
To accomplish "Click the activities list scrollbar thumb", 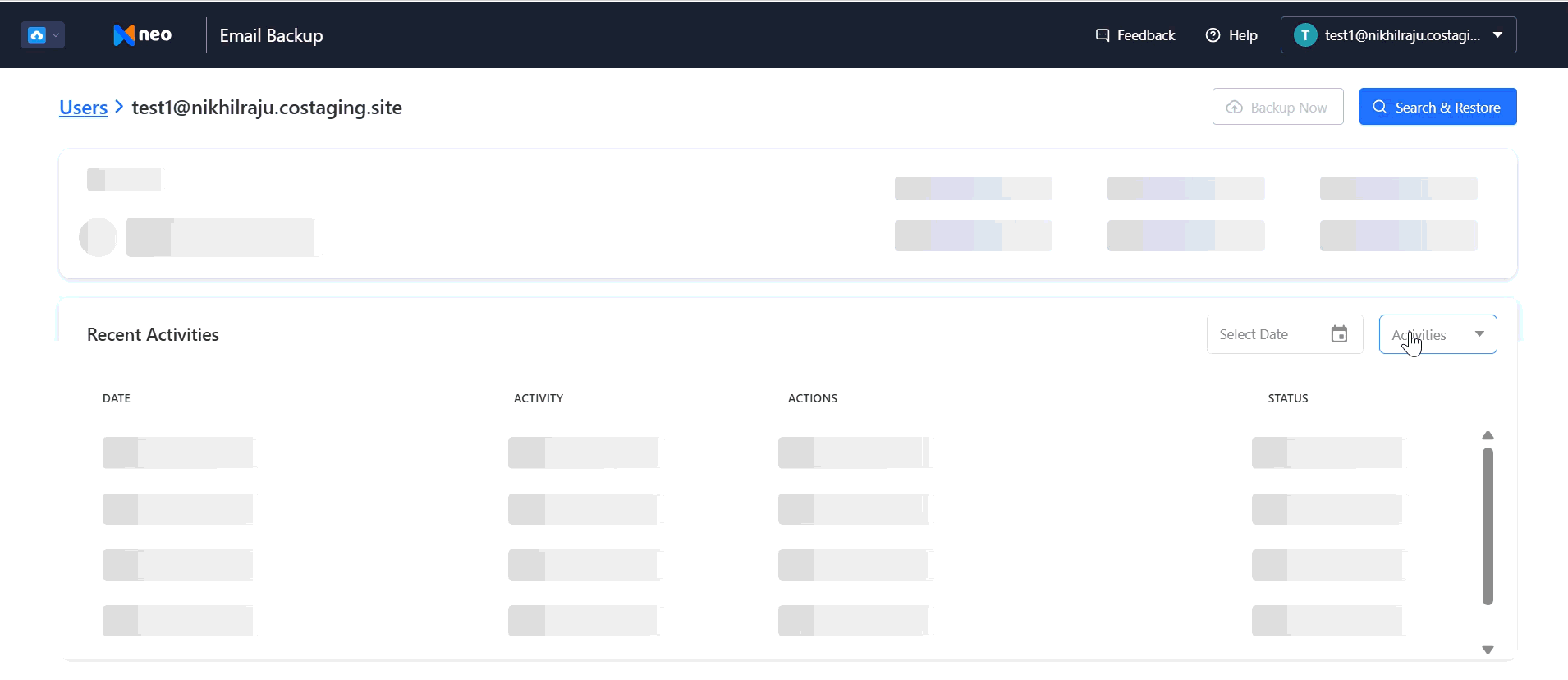I will click(x=1488, y=526).
